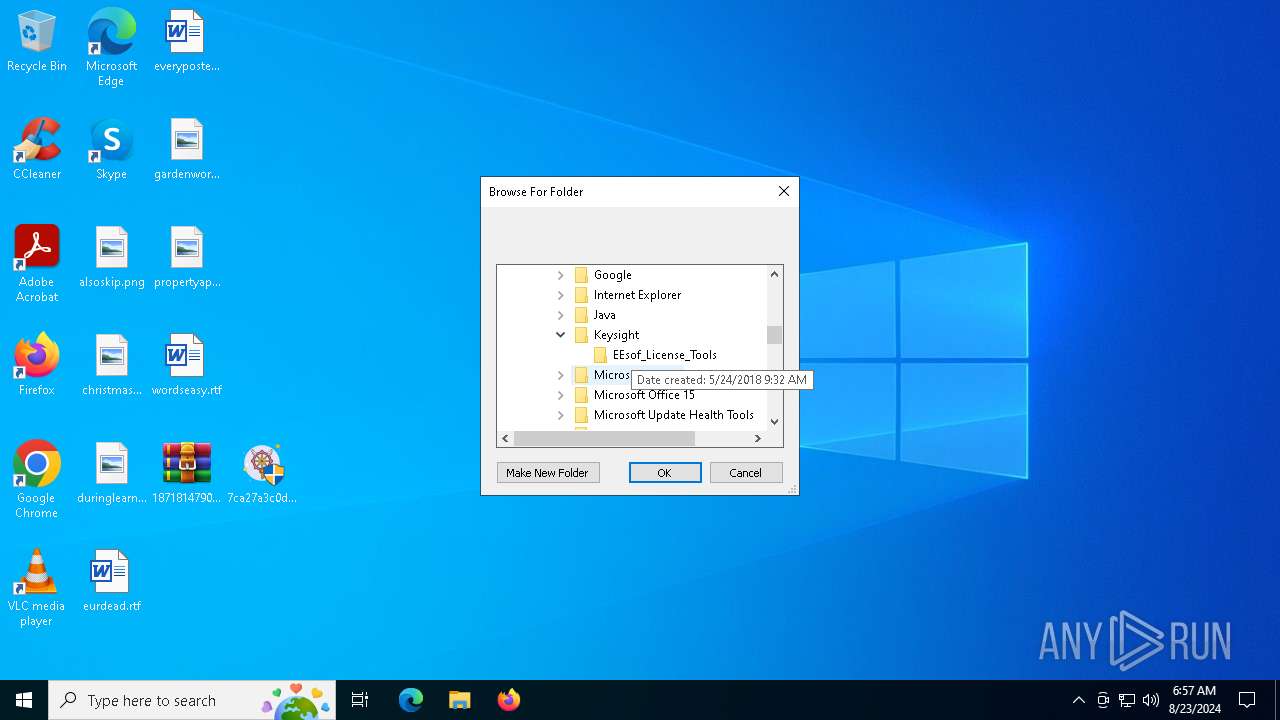Expand the Microsoft Update Health Tools node
Screen dimensions: 1280x720
pyautogui.click(x=560, y=415)
